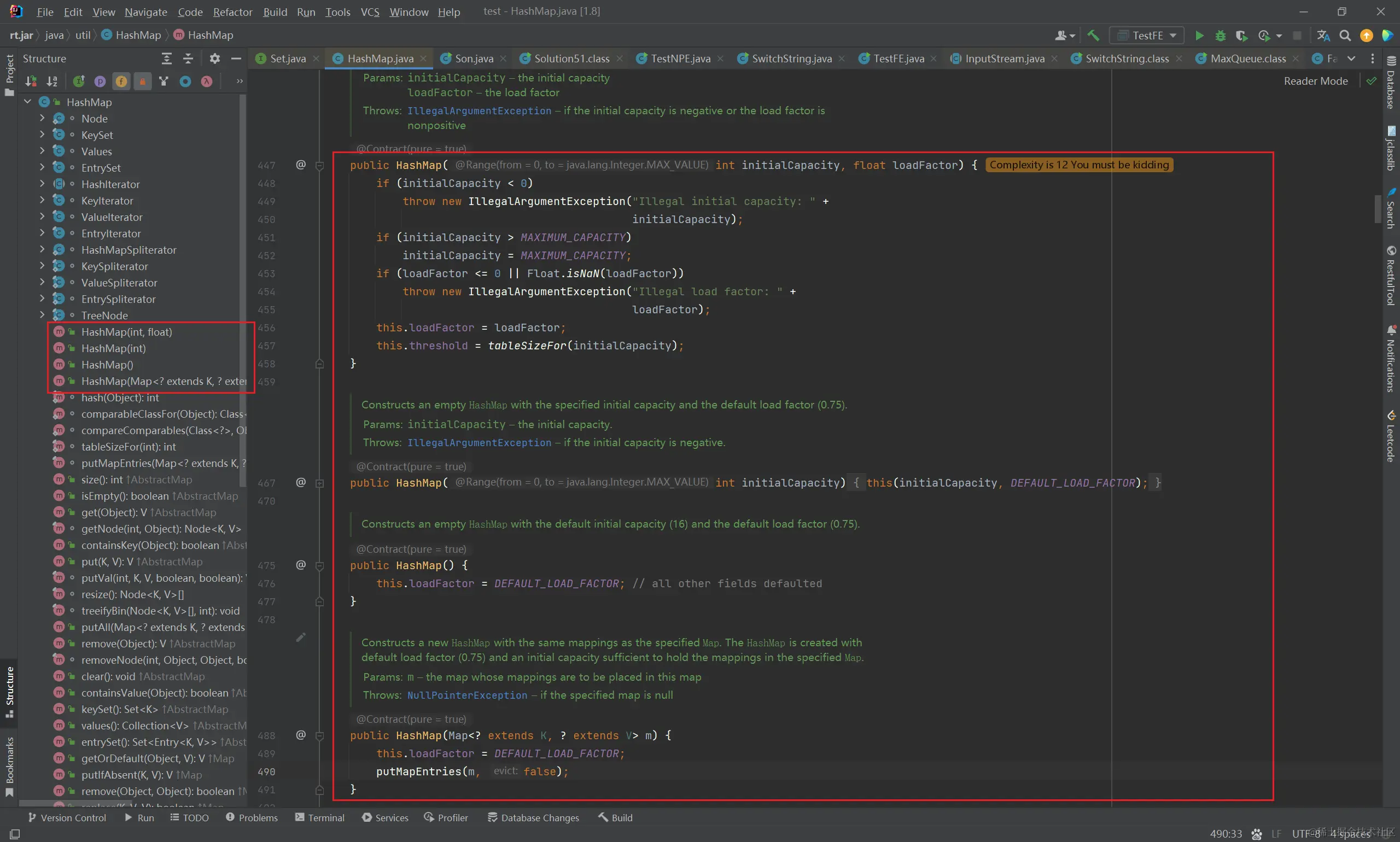The width and height of the screenshot is (1400, 842).
Task: Open Structure panel settings gear
Action: (x=214, y=59)
